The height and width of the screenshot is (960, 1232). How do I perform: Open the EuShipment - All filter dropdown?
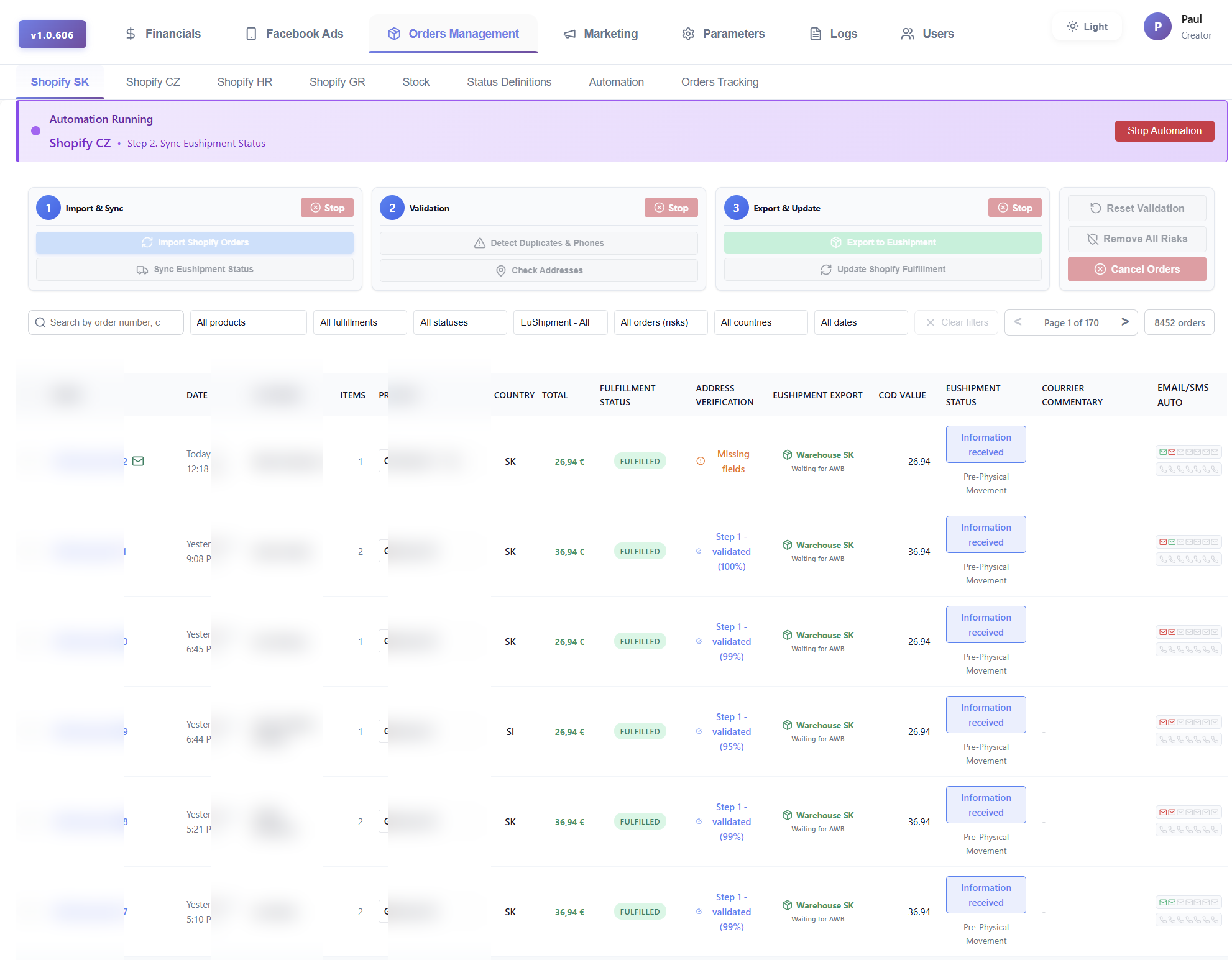559,322
